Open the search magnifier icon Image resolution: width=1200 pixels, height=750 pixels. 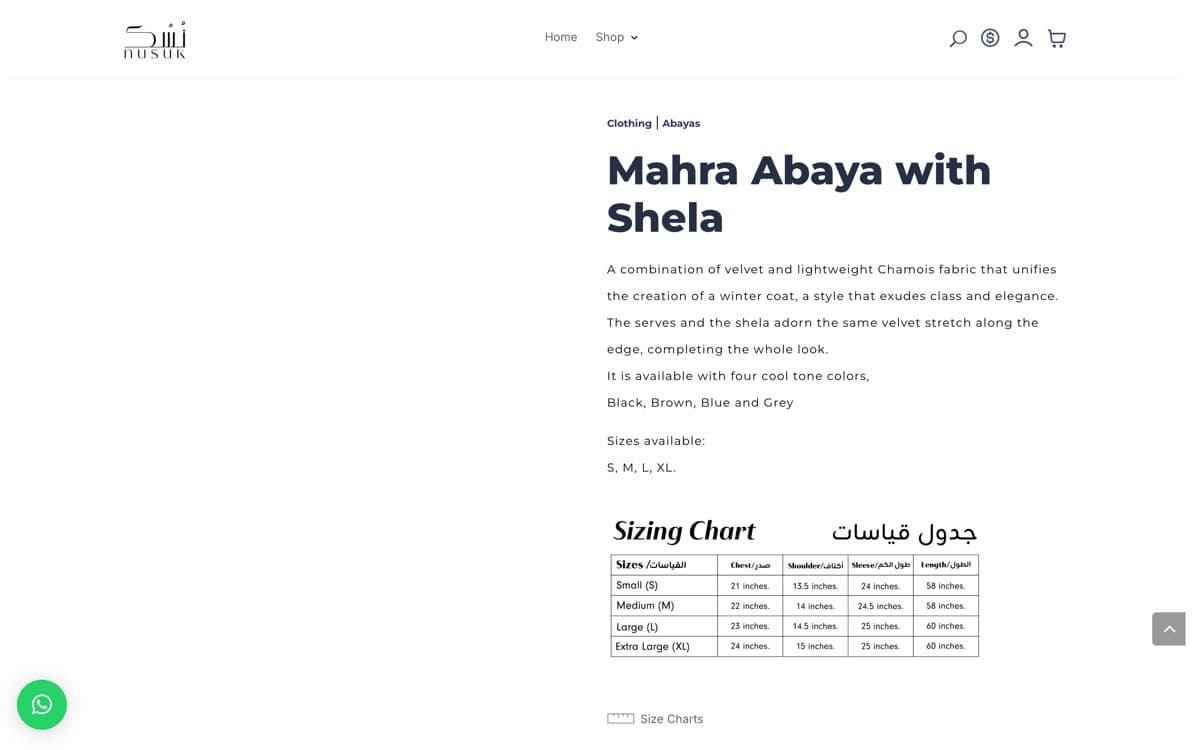(958, 38)
